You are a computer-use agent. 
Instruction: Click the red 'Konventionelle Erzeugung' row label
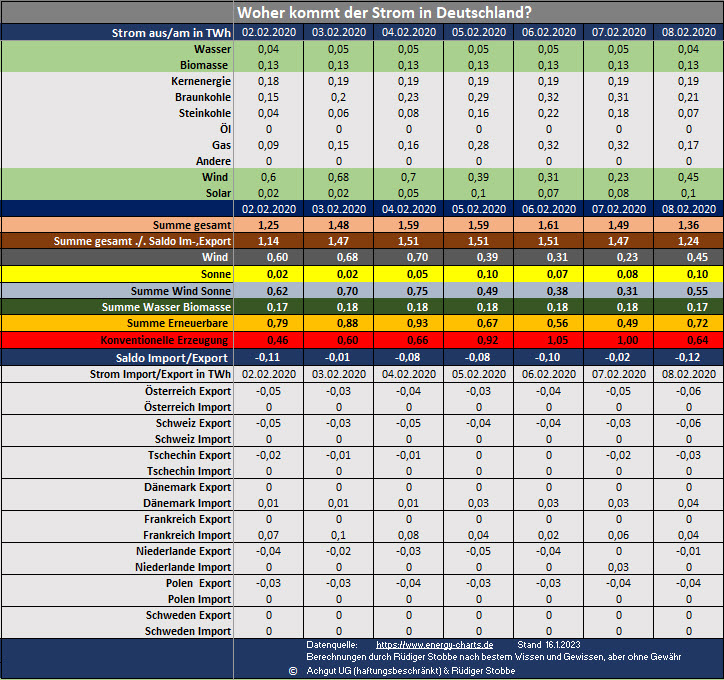pyautogui.click(x=163, y=338)
